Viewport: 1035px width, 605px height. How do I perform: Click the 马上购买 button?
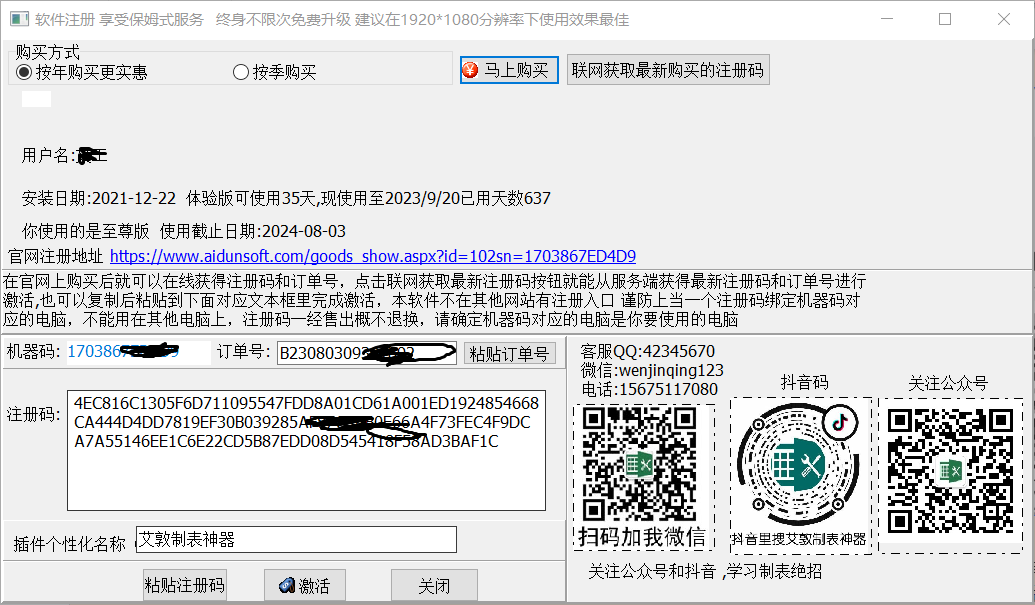pyautogui.click(x=509, y=70)
